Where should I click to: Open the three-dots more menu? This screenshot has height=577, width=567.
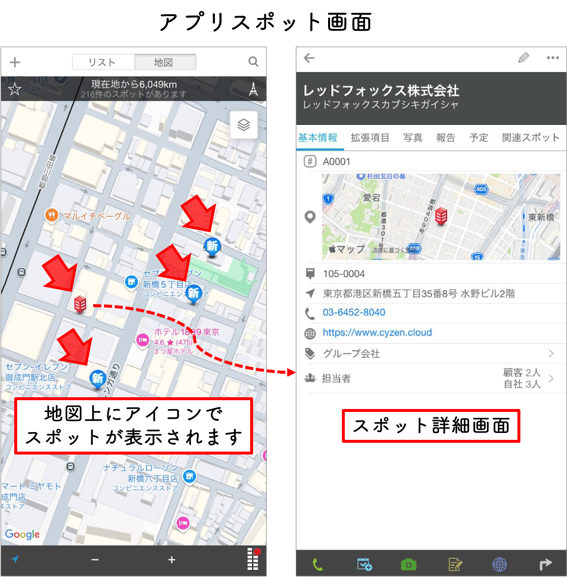(x=553, y=58)
